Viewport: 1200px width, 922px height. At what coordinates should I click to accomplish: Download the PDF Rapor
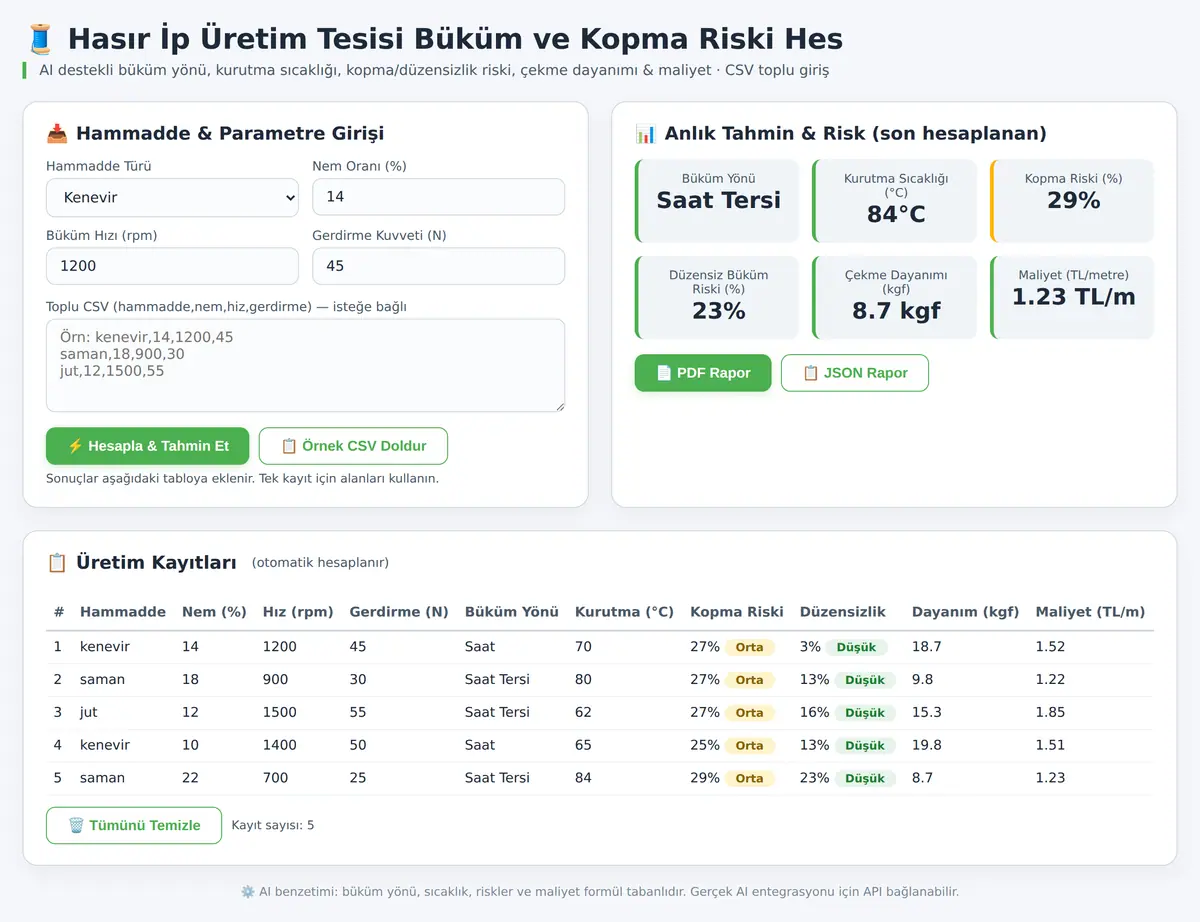point(703,373)
